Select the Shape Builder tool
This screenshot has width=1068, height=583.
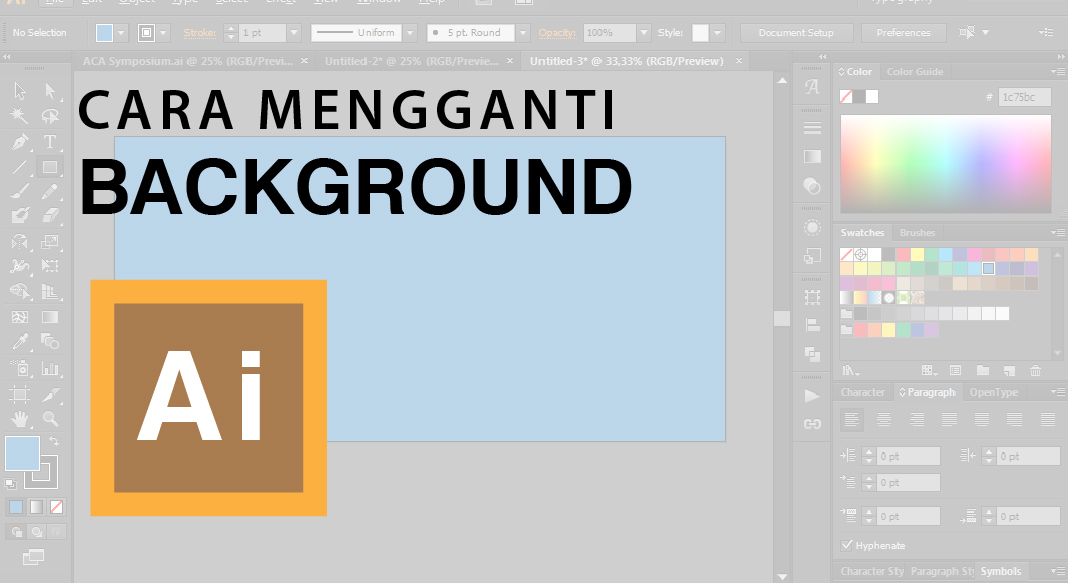coord(20,292)
